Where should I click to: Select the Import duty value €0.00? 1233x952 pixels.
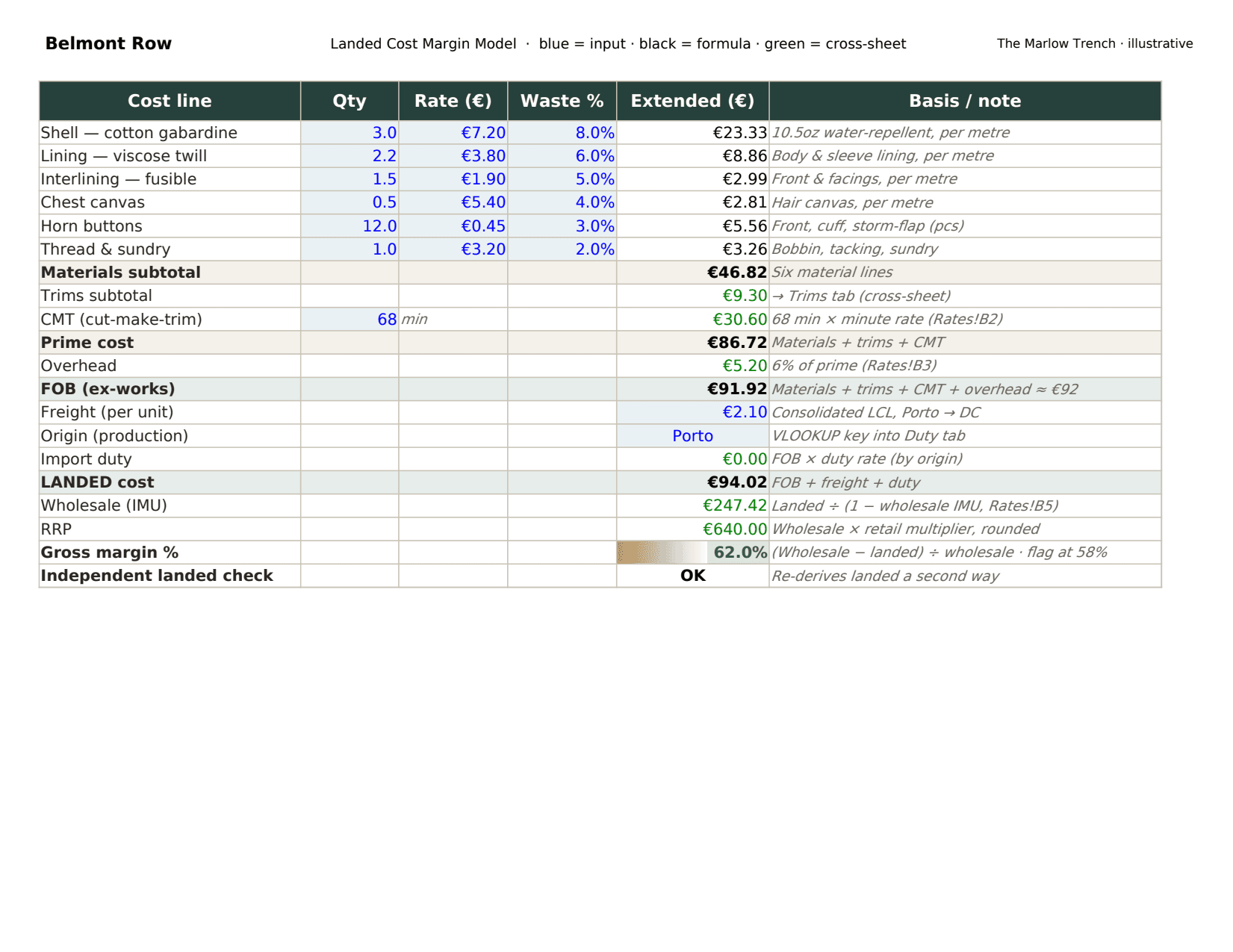point(693,459)
